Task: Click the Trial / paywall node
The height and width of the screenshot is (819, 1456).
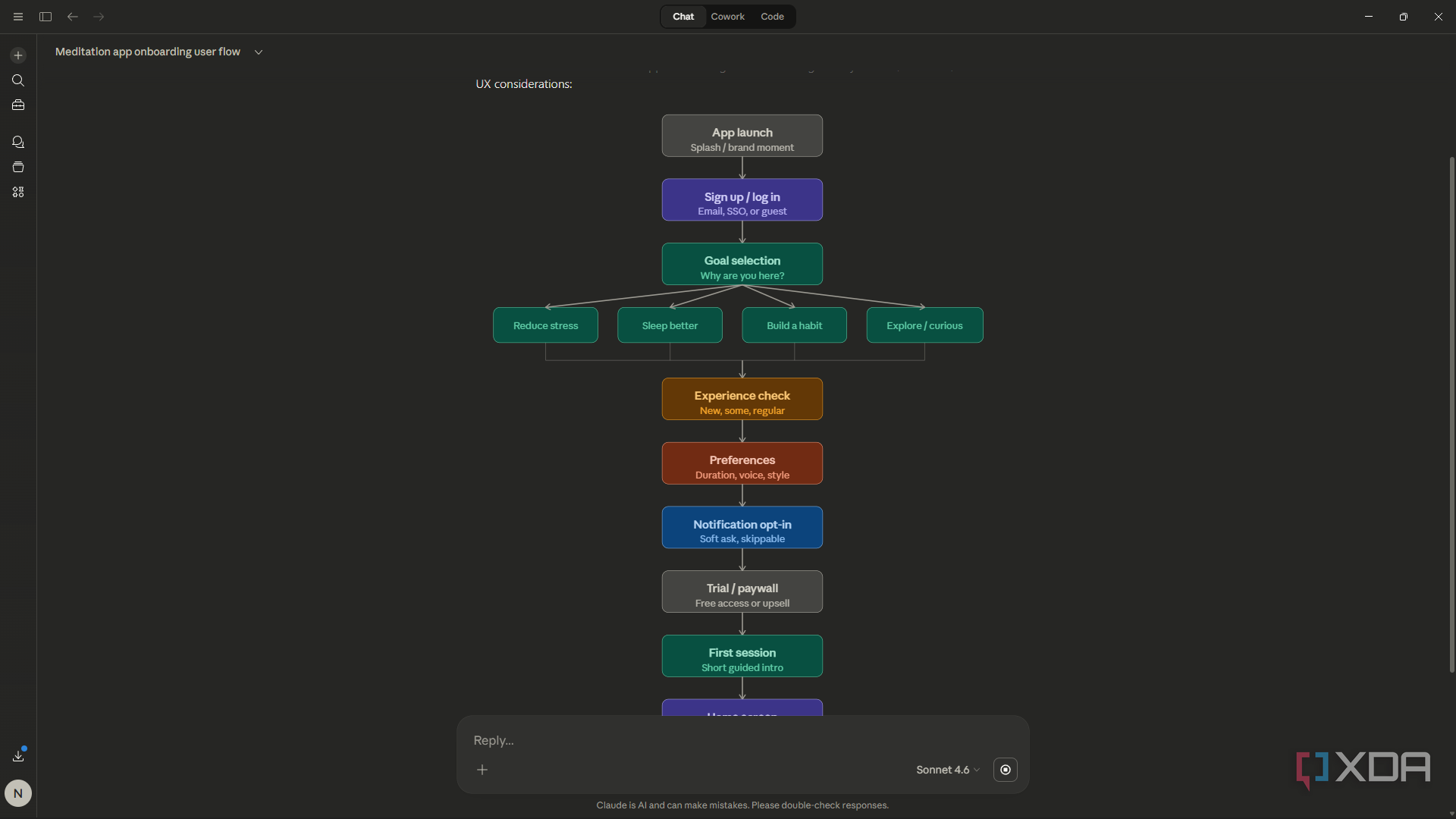Action: tap(742, 591)
